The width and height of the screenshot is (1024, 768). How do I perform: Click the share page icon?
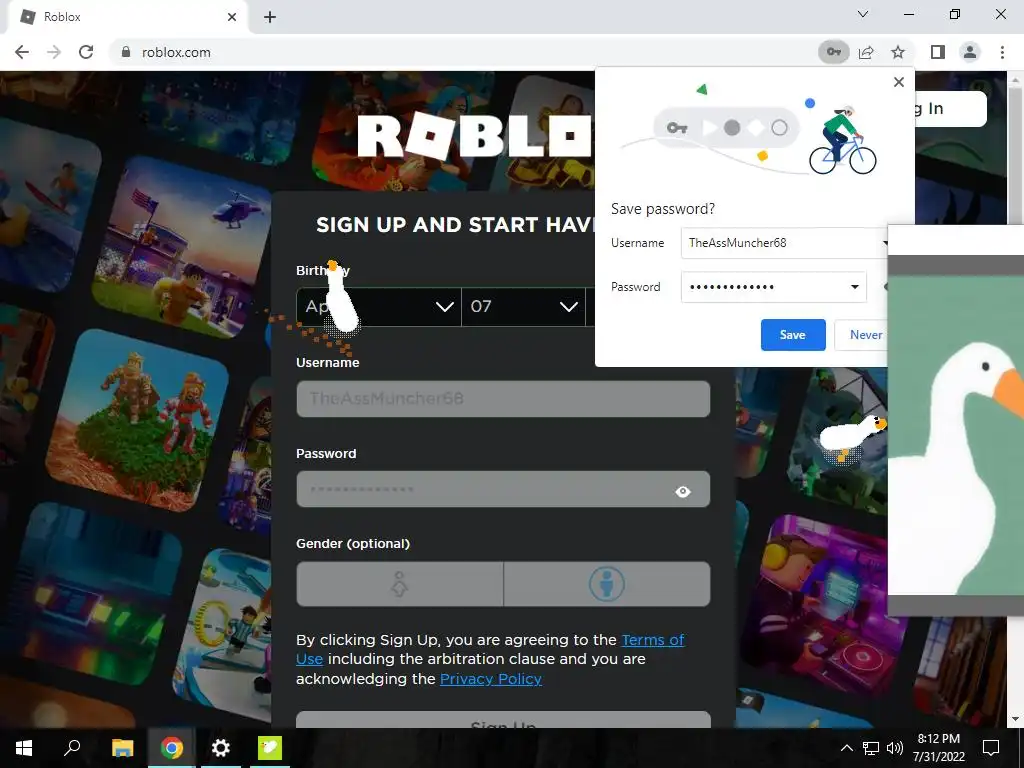coord(866,52)
